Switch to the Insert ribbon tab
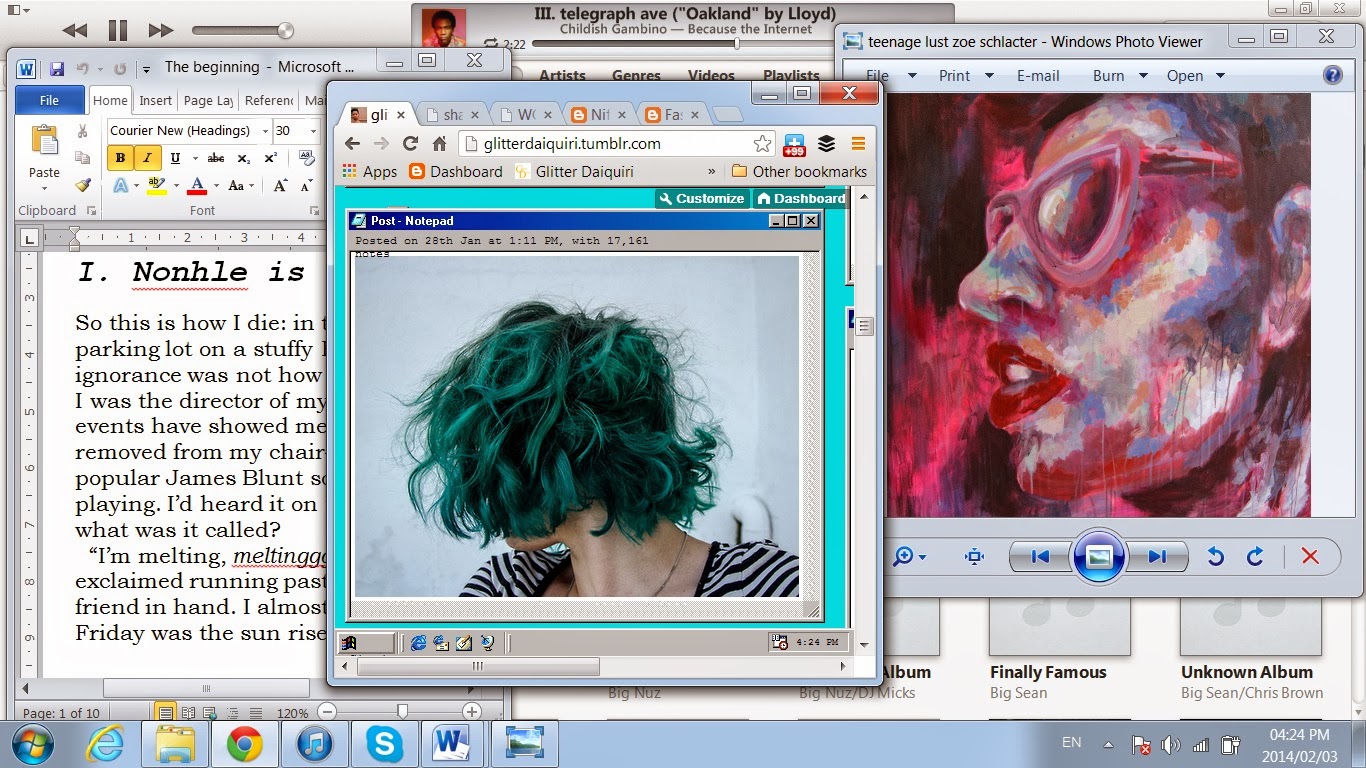The width and height of the screenshot is (1366, 768). pyautogui.click(x=155, y=100)
